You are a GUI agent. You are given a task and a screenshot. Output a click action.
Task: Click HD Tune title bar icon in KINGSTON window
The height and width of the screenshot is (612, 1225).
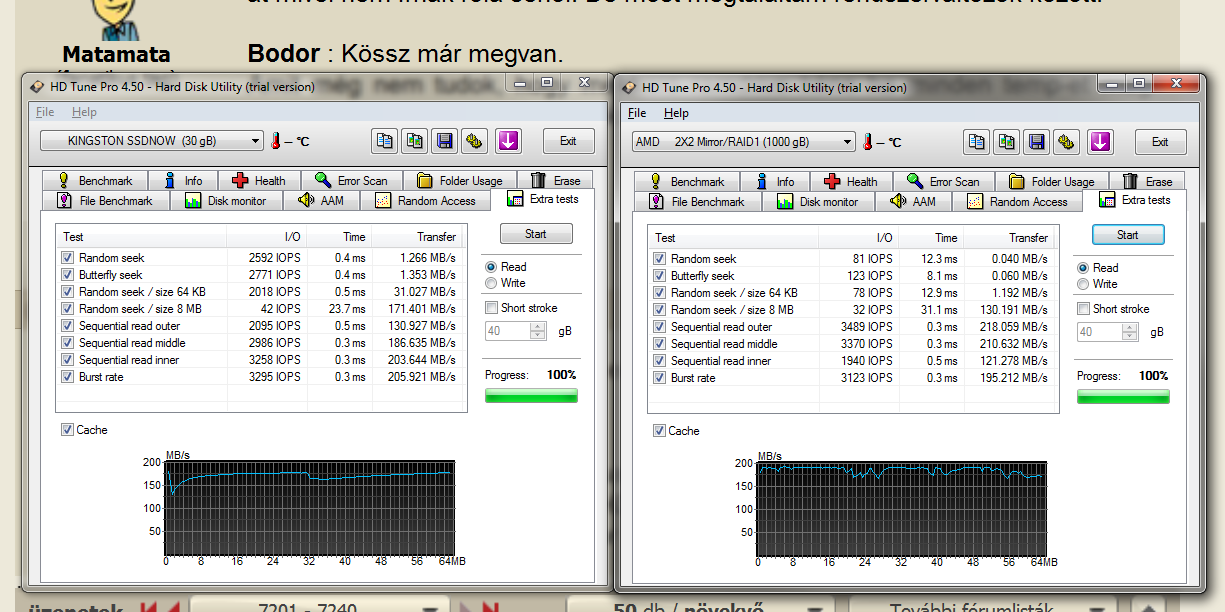[37, 87]
